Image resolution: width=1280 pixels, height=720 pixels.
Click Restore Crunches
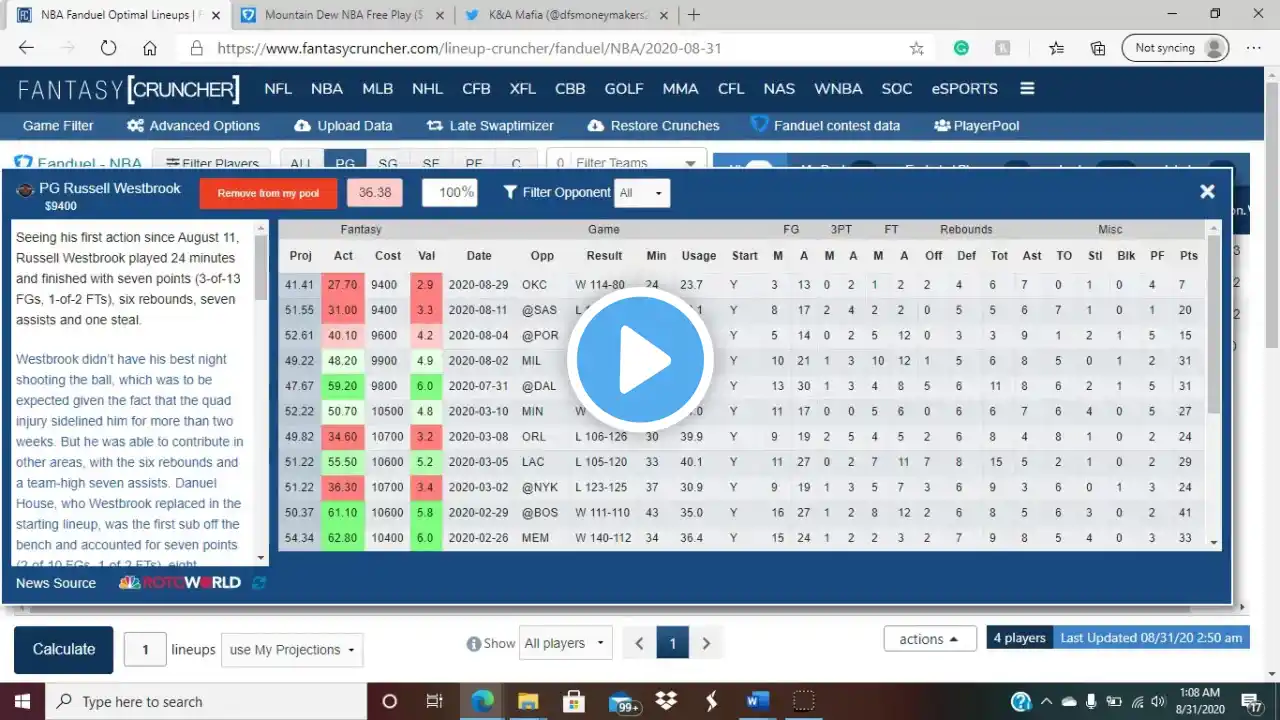653,126
